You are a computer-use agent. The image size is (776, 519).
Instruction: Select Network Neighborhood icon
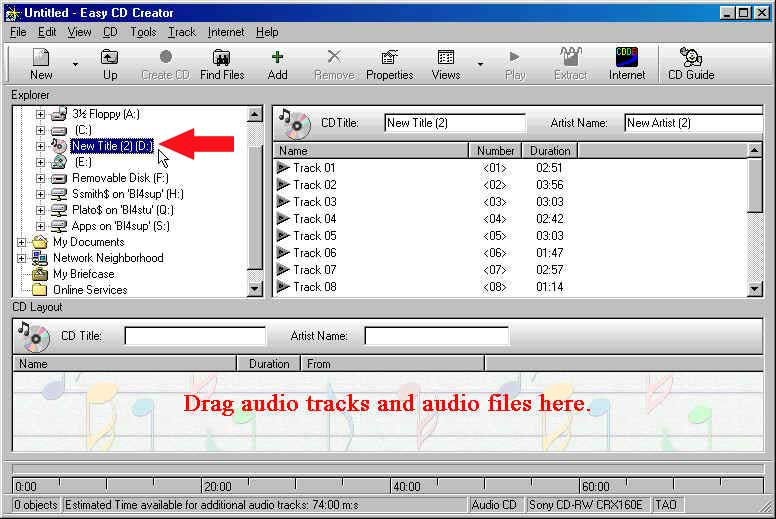(x=40, y=258)
